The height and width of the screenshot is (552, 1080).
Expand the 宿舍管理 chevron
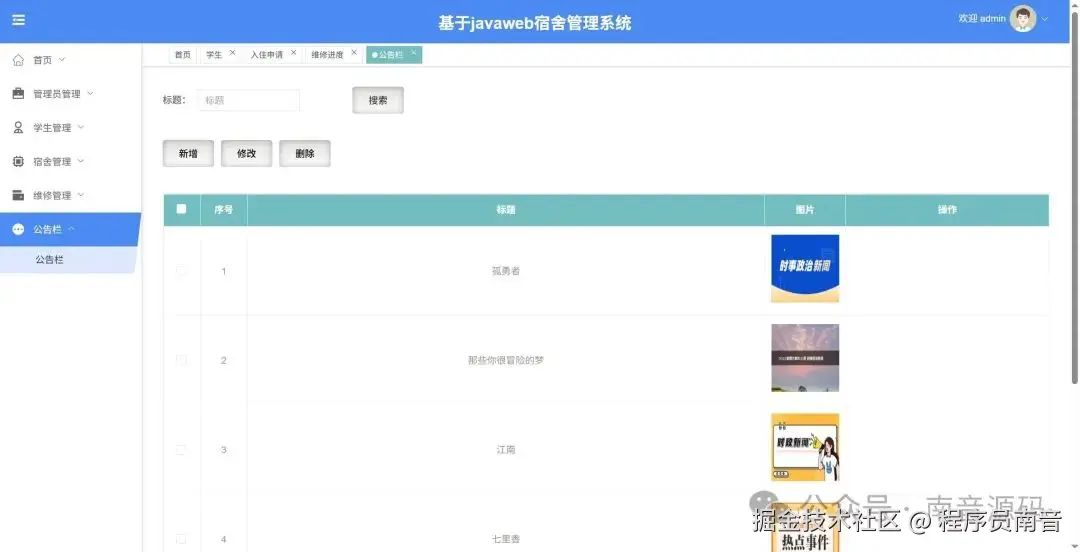(x=81, y=161)
